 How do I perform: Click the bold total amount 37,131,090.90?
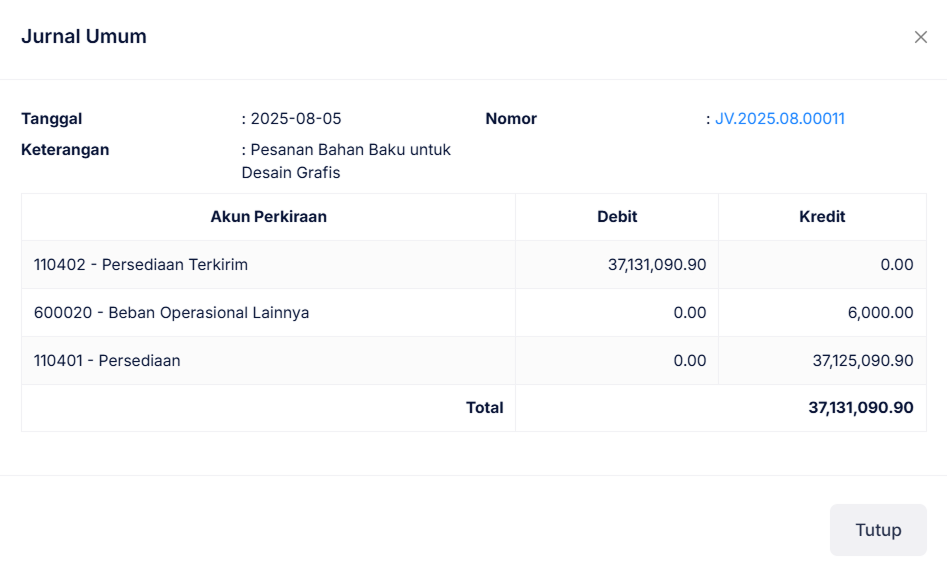pos(860,408)
